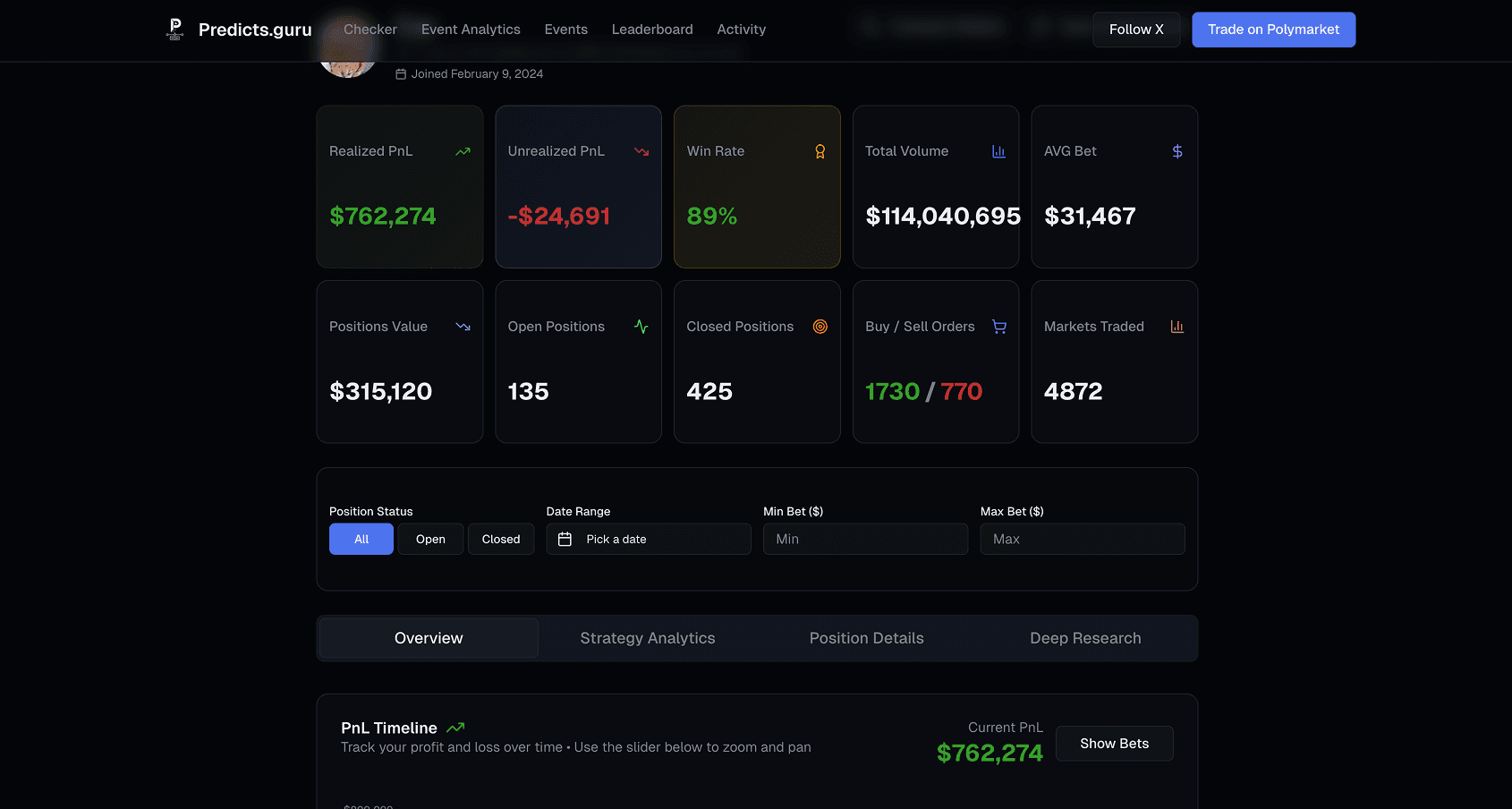Screen dimensions: 1512x809
Task: Click the Show Bets button
Action: pos(1114,743)
